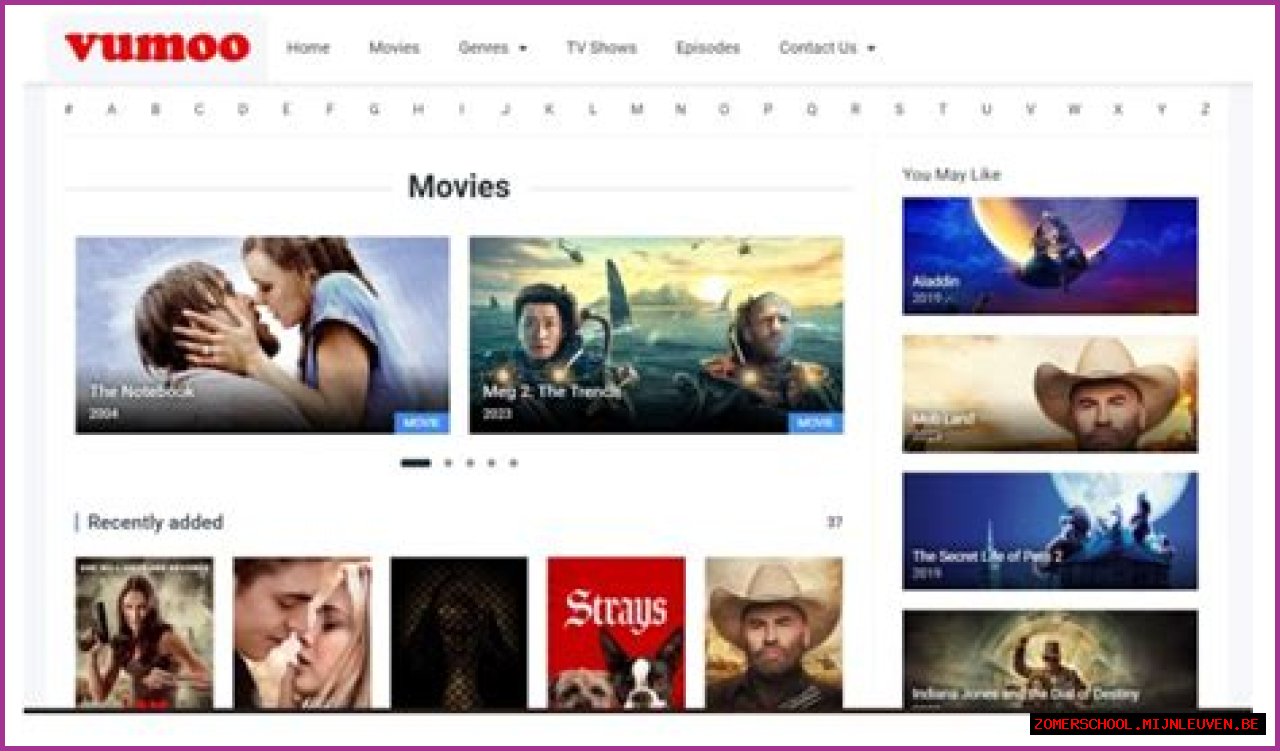Filter titles by letter O

724,109
